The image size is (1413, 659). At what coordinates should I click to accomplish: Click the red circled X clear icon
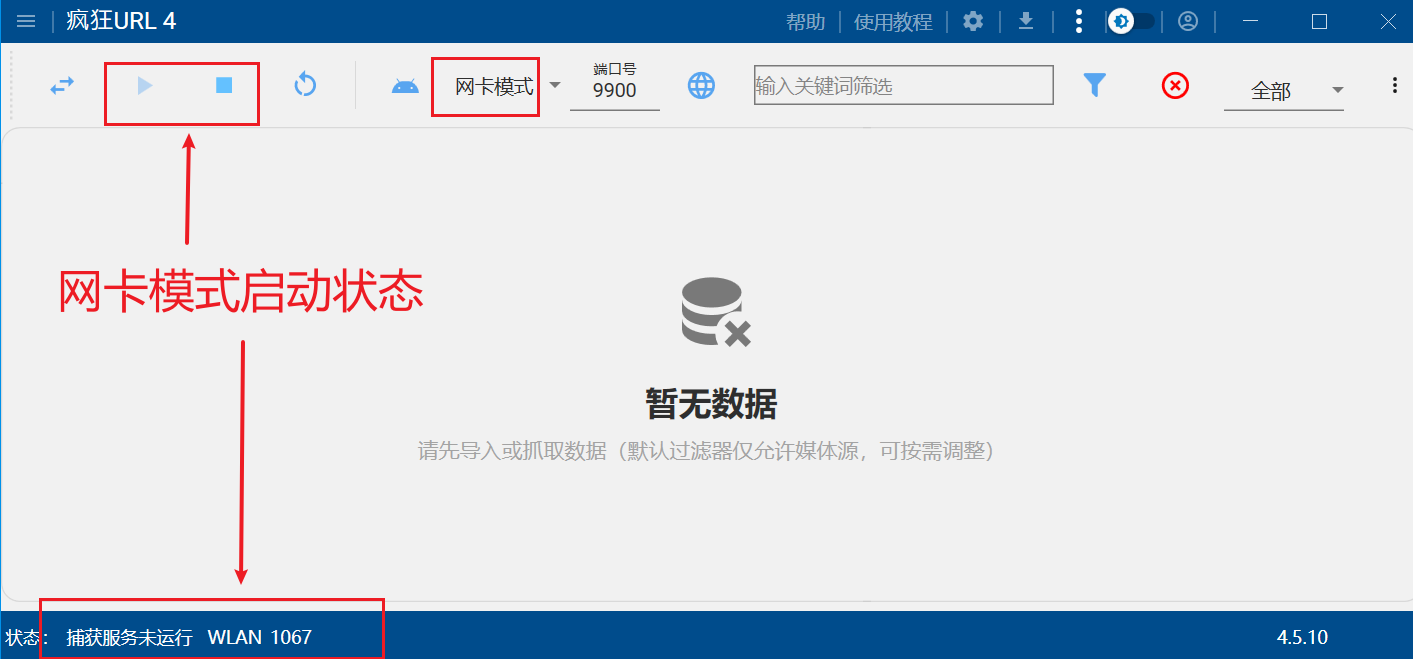tap(1175, 86)
